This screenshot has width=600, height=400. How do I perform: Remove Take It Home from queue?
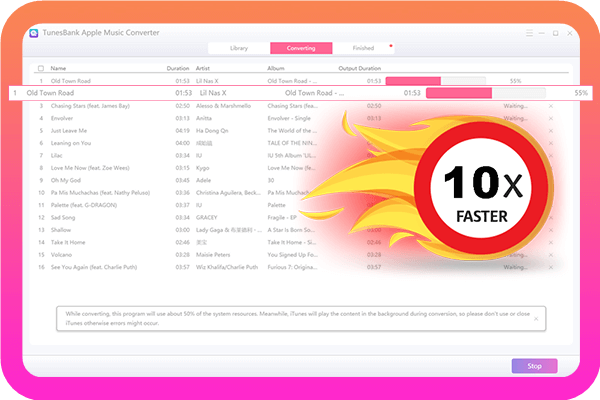point(551,243)
